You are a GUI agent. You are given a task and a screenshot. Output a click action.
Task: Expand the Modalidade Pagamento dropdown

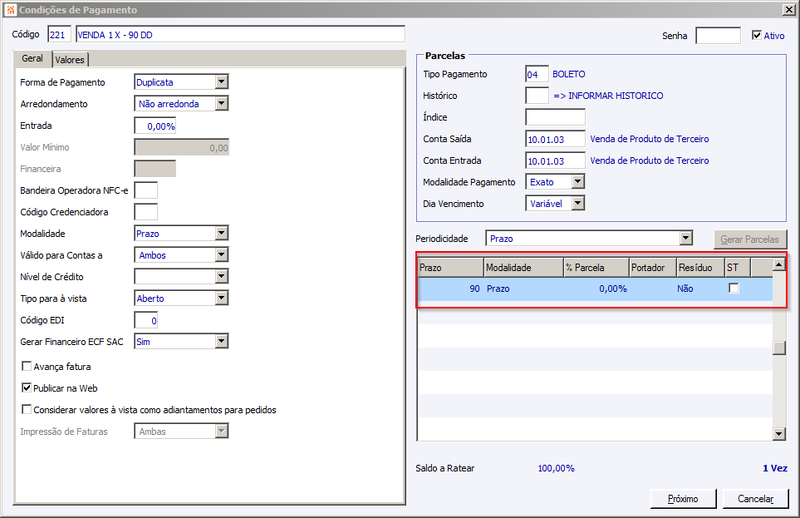[578, 182]
